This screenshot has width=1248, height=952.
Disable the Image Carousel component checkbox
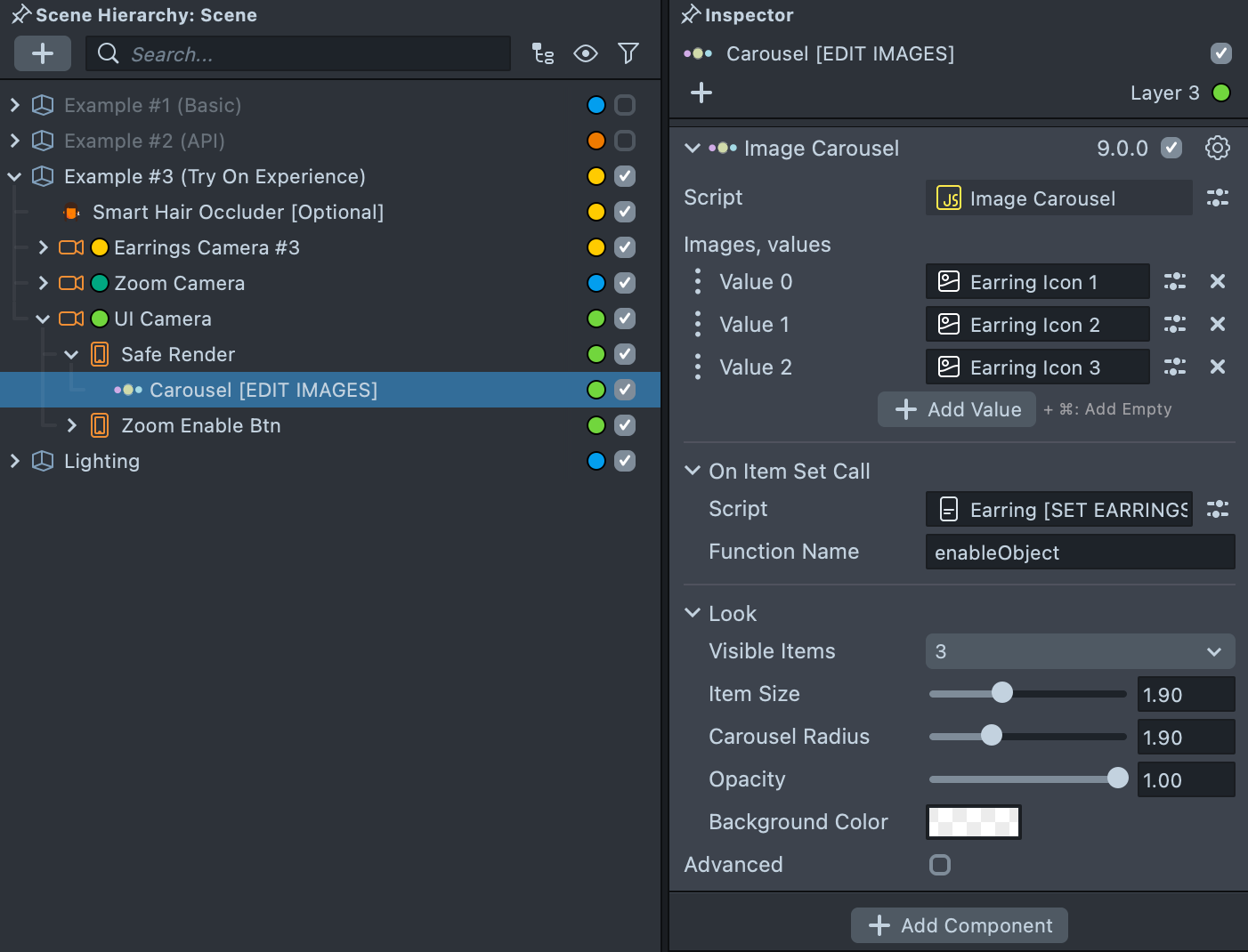click(1171, 148)
